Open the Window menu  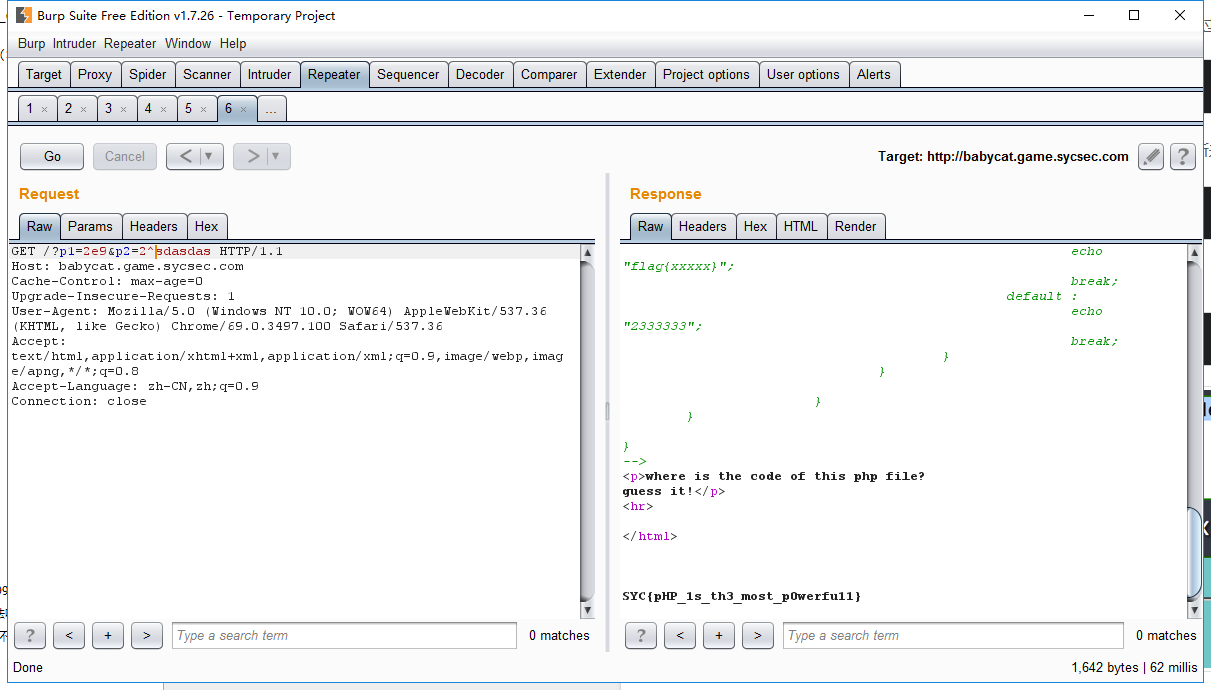click(x=188, y=43)
